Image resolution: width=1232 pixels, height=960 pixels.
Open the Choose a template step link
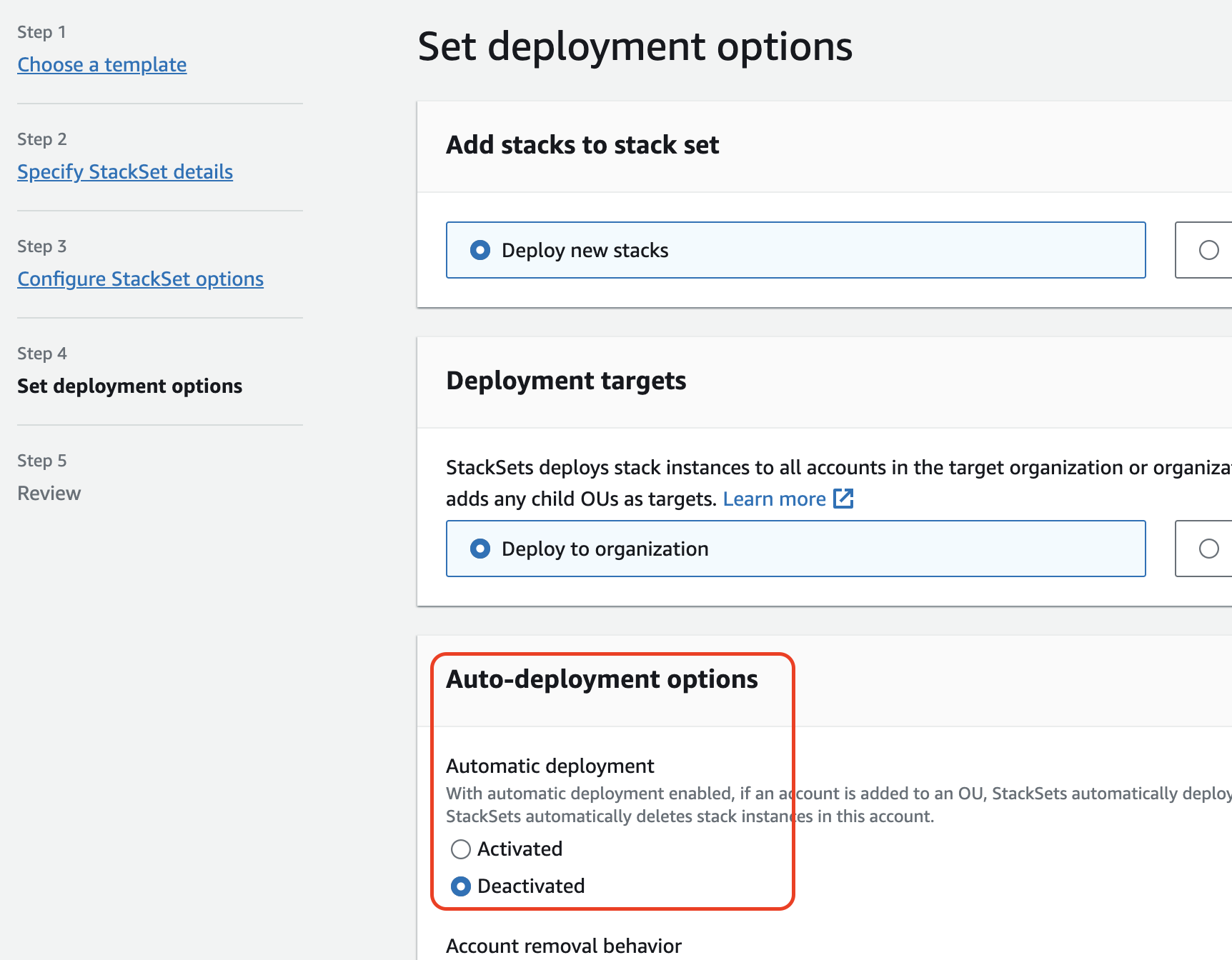point(102,64)
